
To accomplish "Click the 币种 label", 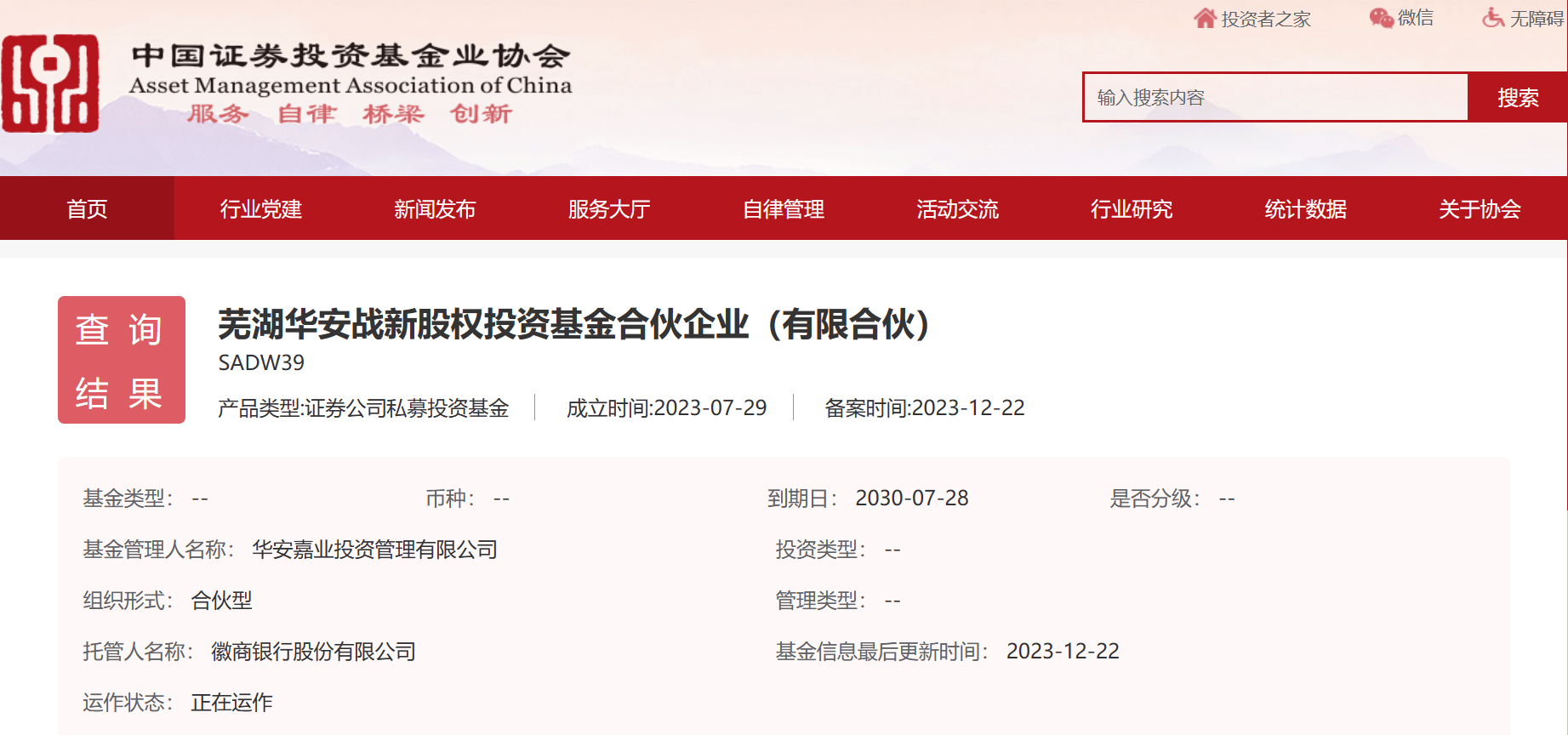I will pos(450,499).
